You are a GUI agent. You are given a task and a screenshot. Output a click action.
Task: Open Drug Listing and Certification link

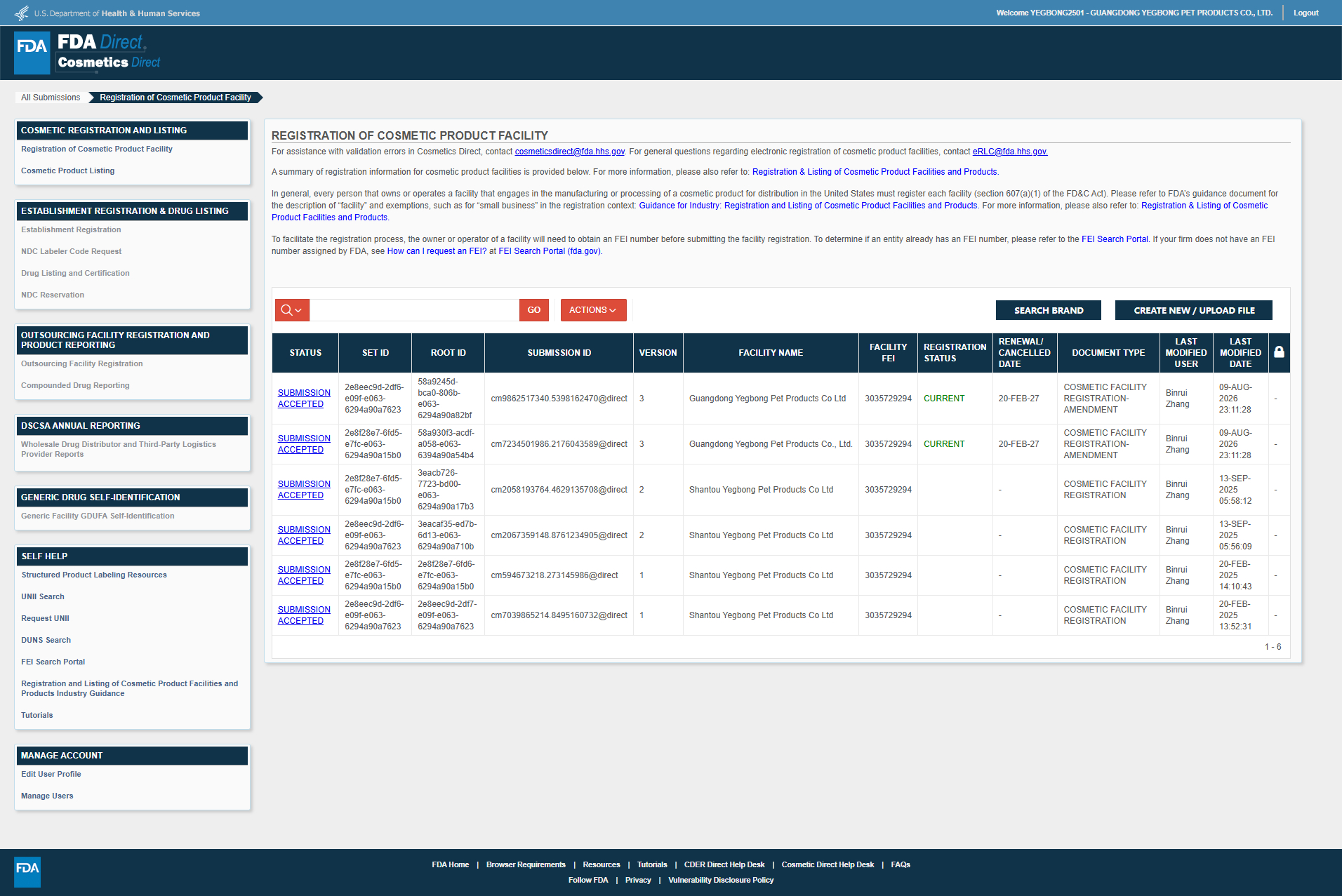click(x=75, y=273)
